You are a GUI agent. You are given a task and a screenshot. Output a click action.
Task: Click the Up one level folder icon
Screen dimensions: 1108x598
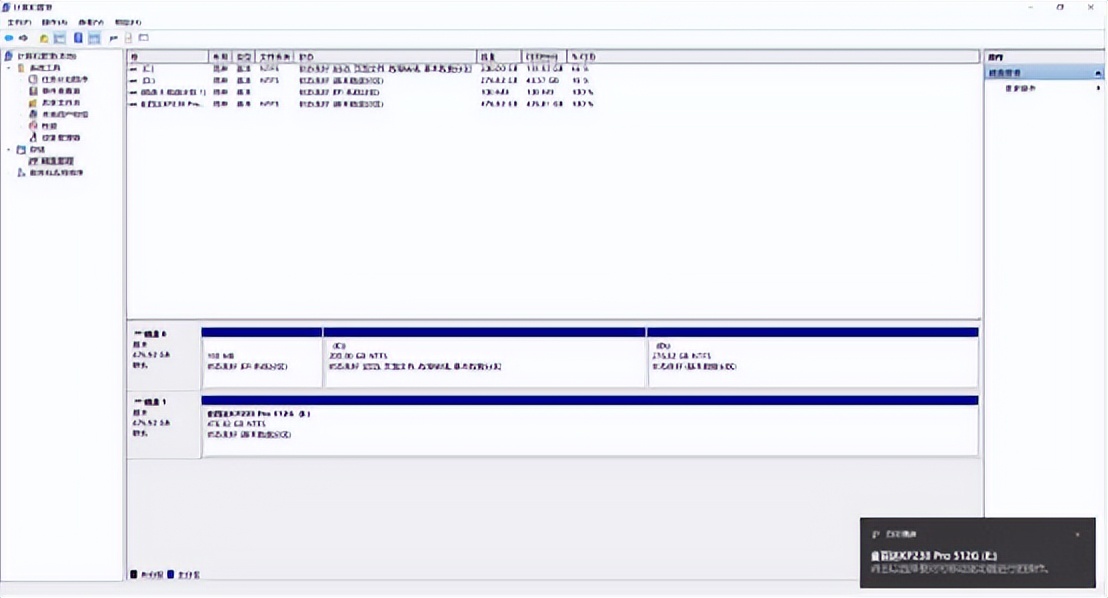(x=43, y=38)
